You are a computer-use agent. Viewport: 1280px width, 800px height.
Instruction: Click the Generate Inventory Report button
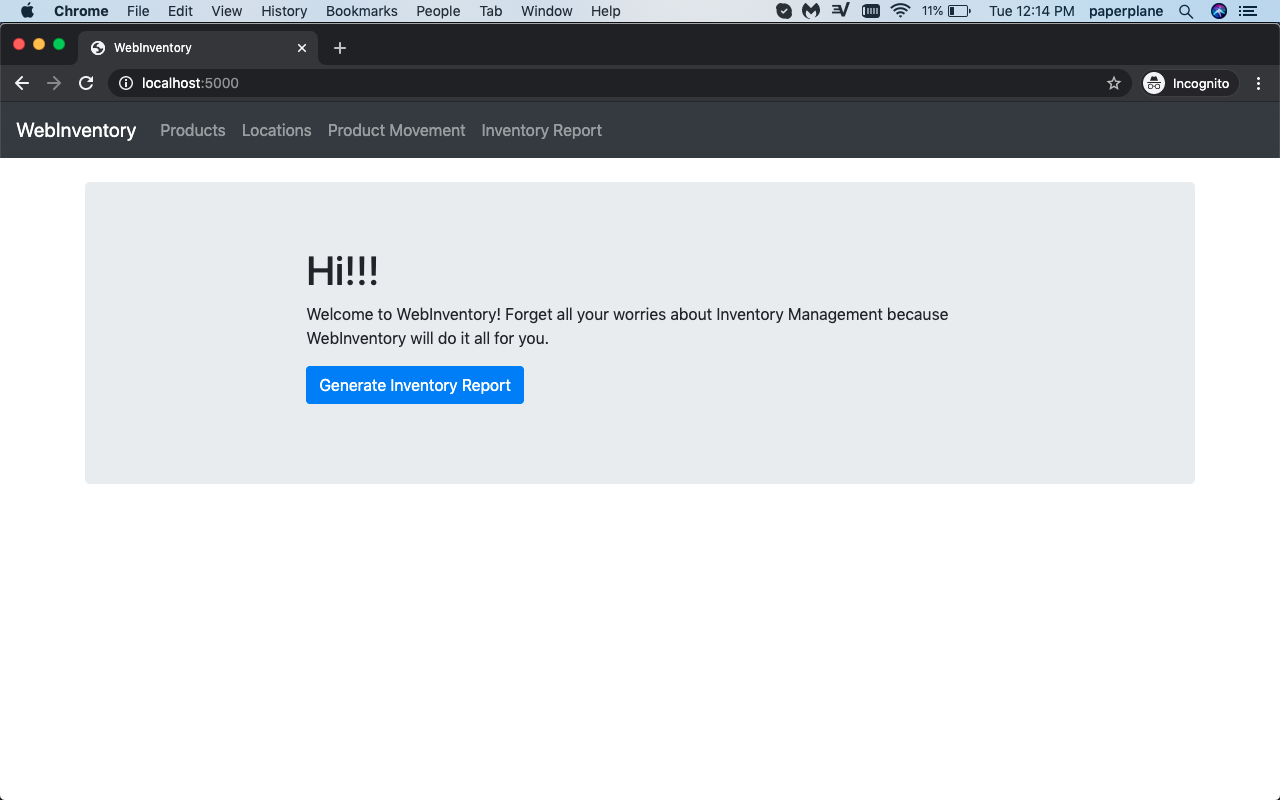coord(415,385)
